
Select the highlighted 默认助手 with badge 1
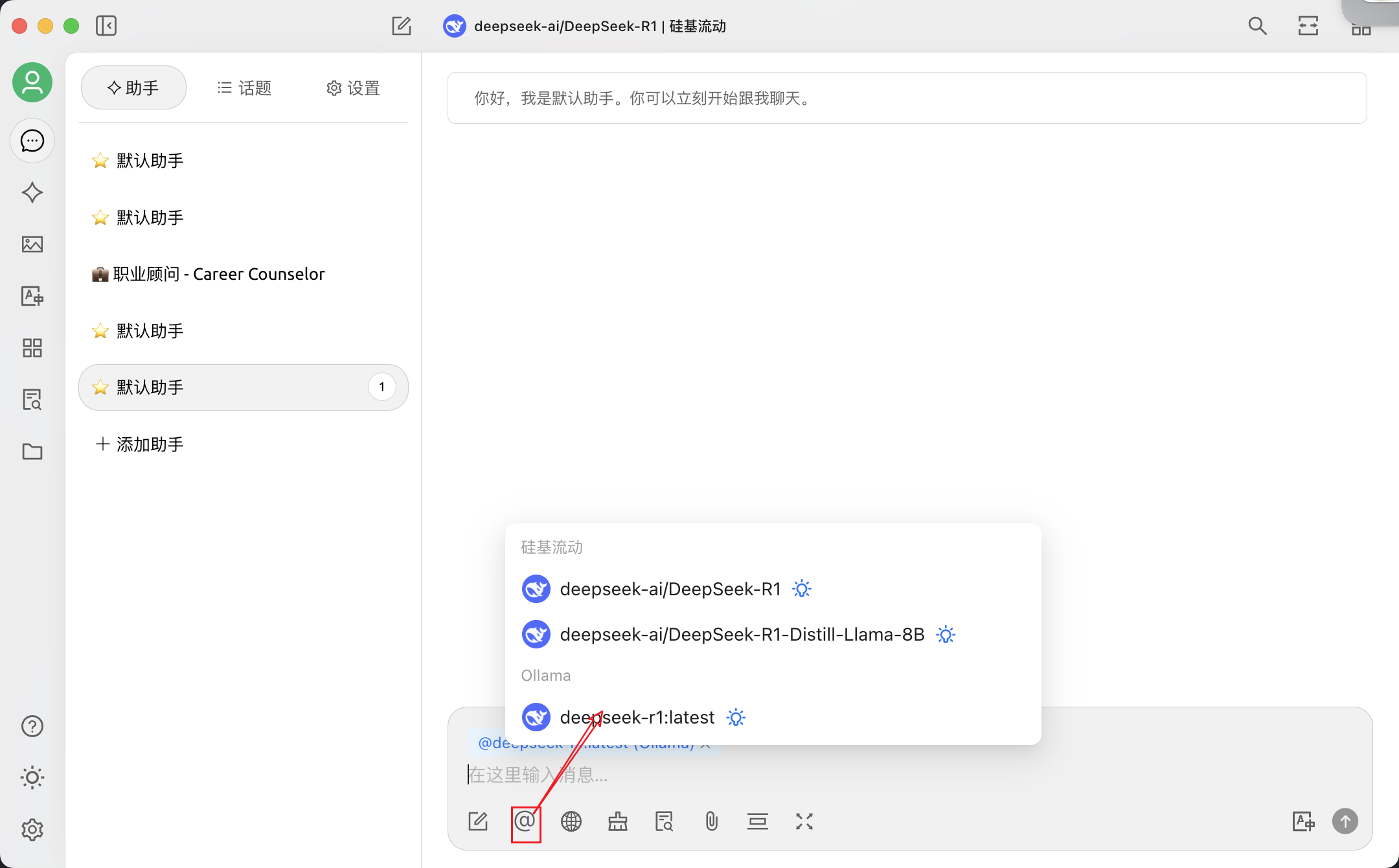point(244,387)
